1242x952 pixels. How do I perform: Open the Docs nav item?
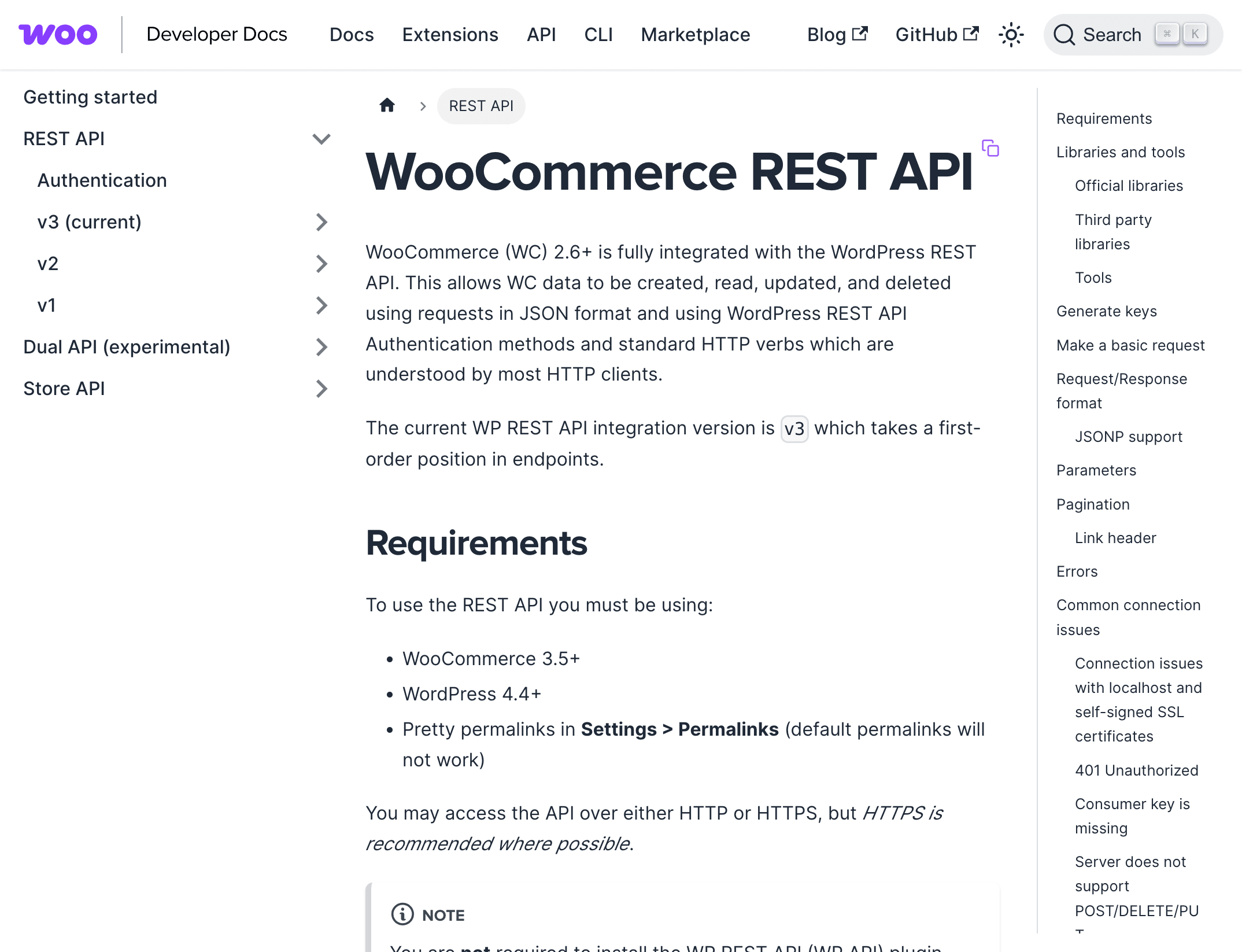352,35
